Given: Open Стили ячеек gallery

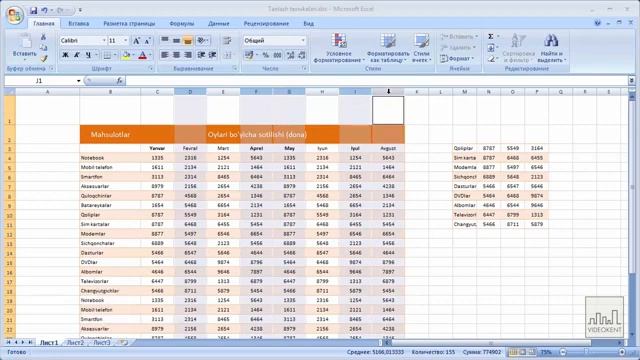Looking at the screenshot, I should [x=421, y=48].
